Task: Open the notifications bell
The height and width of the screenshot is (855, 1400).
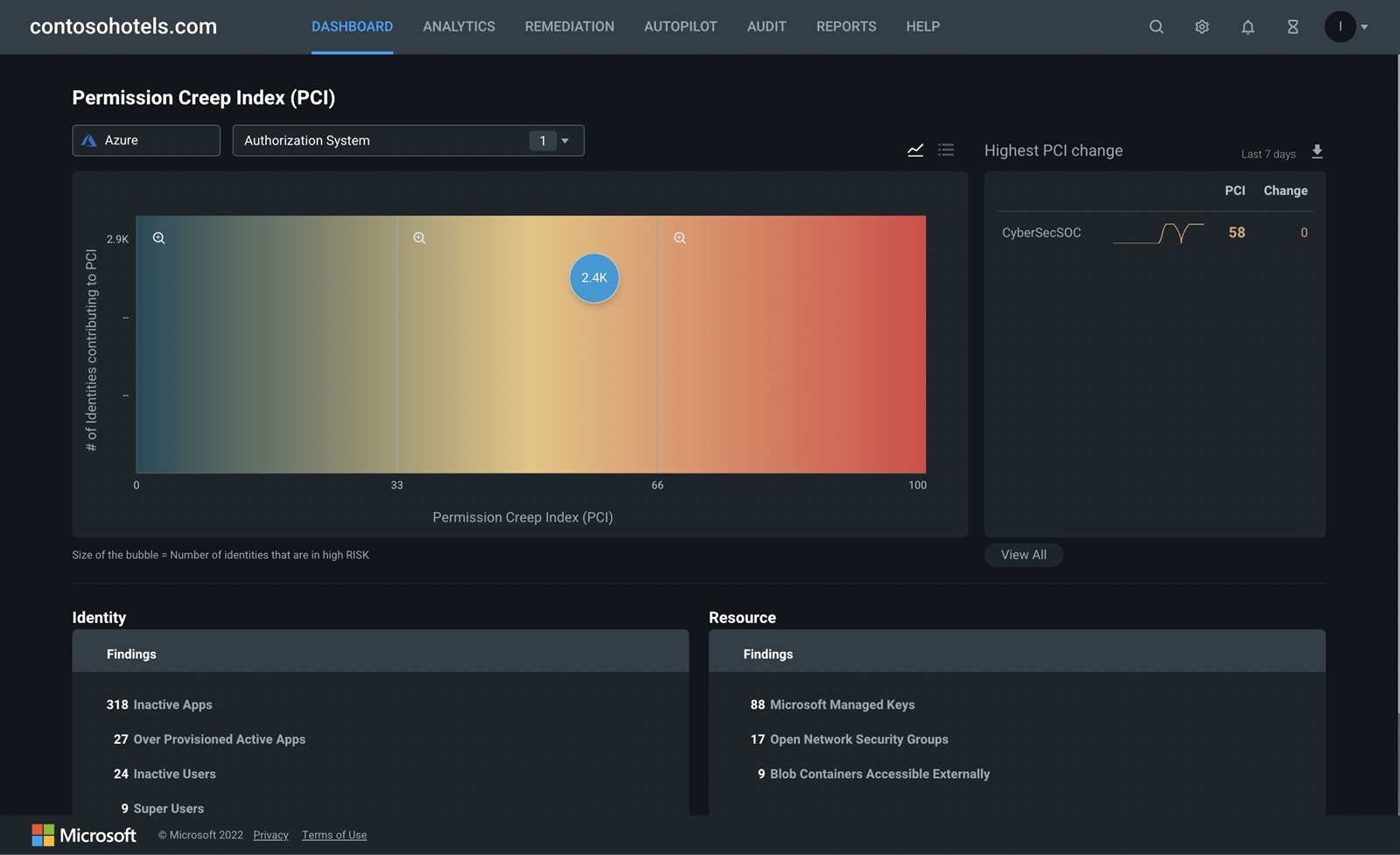Action: pyautogui.click(x=1248, y=27)
